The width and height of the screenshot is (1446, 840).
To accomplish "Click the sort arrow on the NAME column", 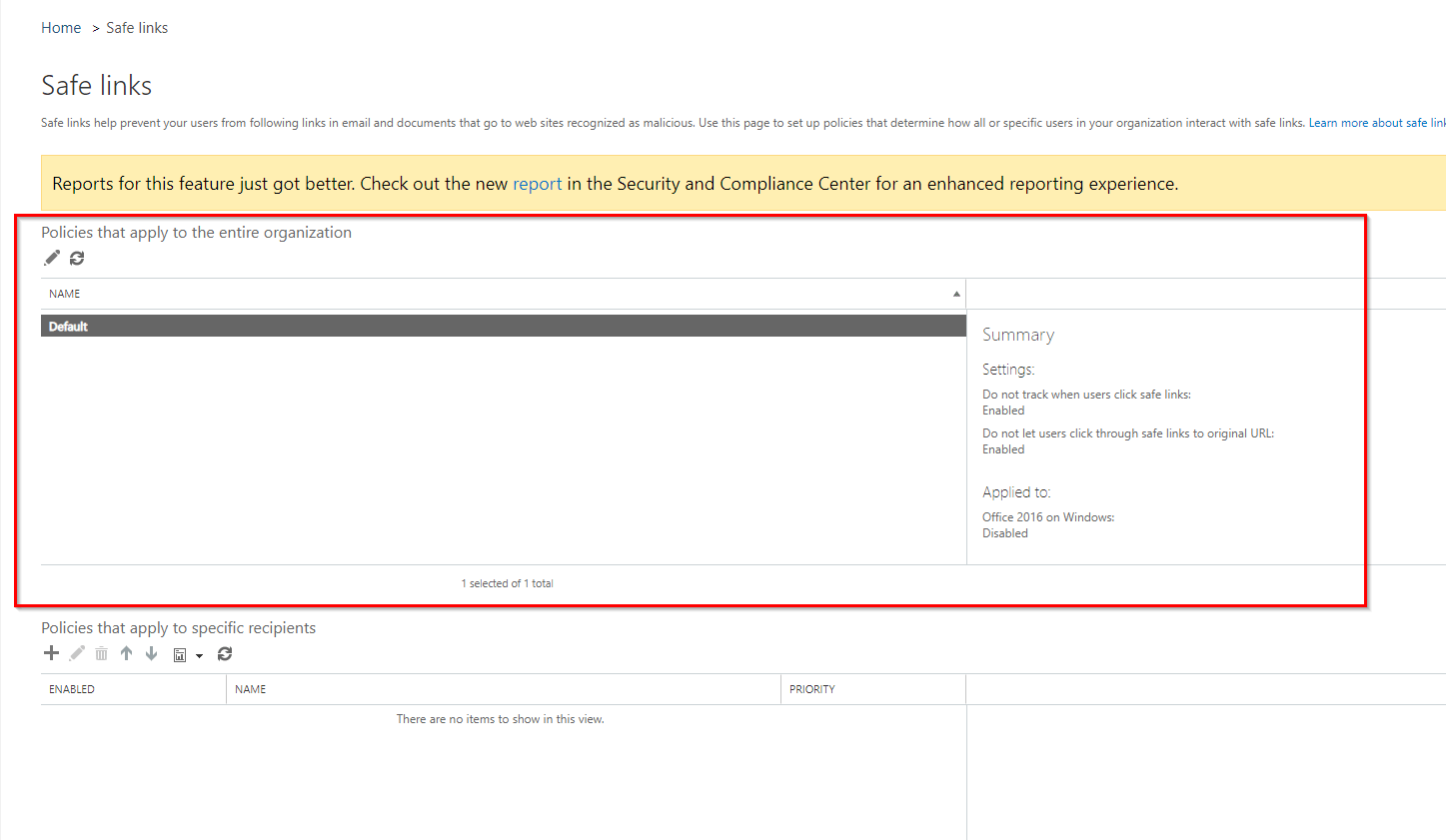I will [x=956, y=294].
